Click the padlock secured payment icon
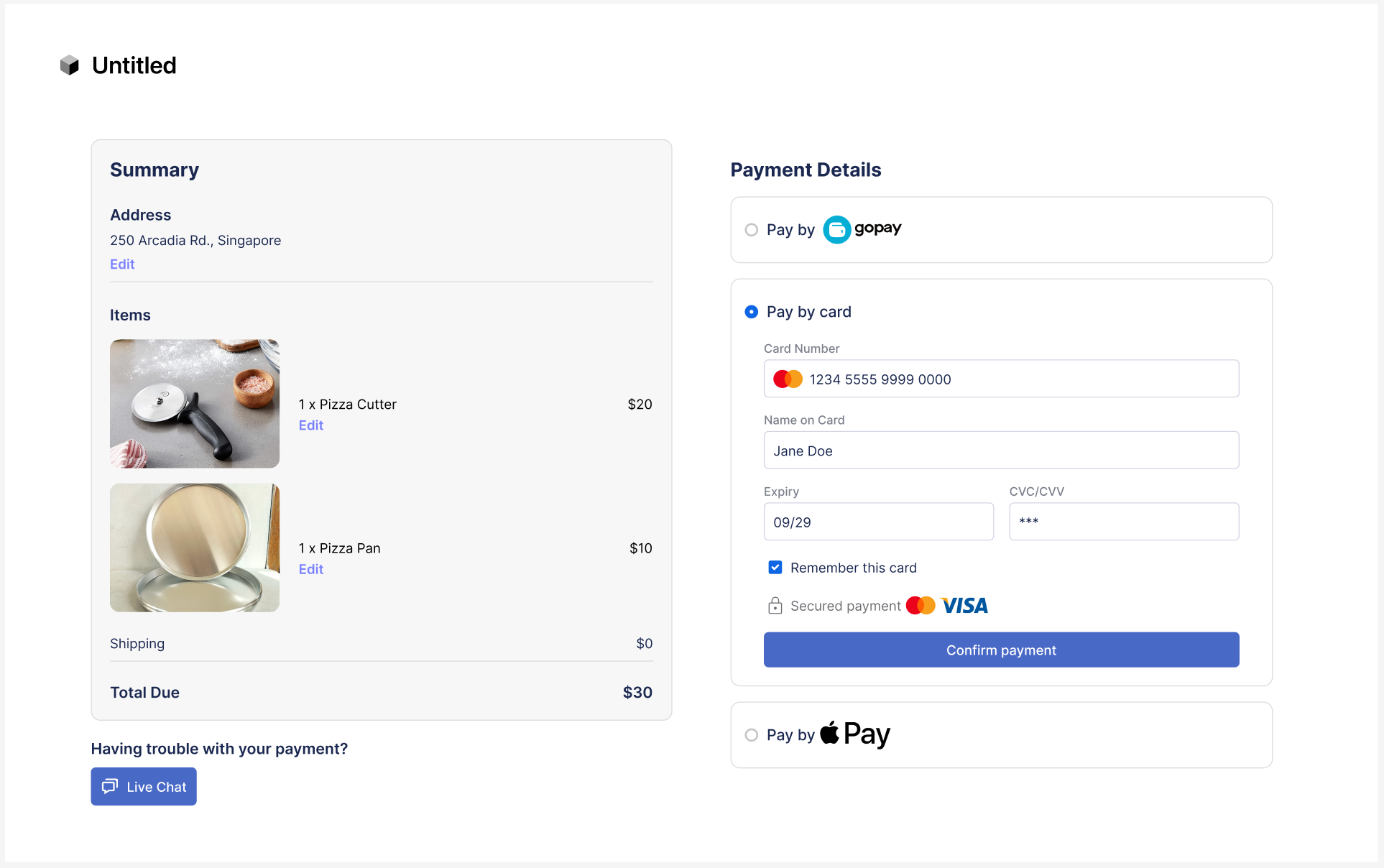The width and height of the screenshot is (1384, 868). click(x=775, y=606)
